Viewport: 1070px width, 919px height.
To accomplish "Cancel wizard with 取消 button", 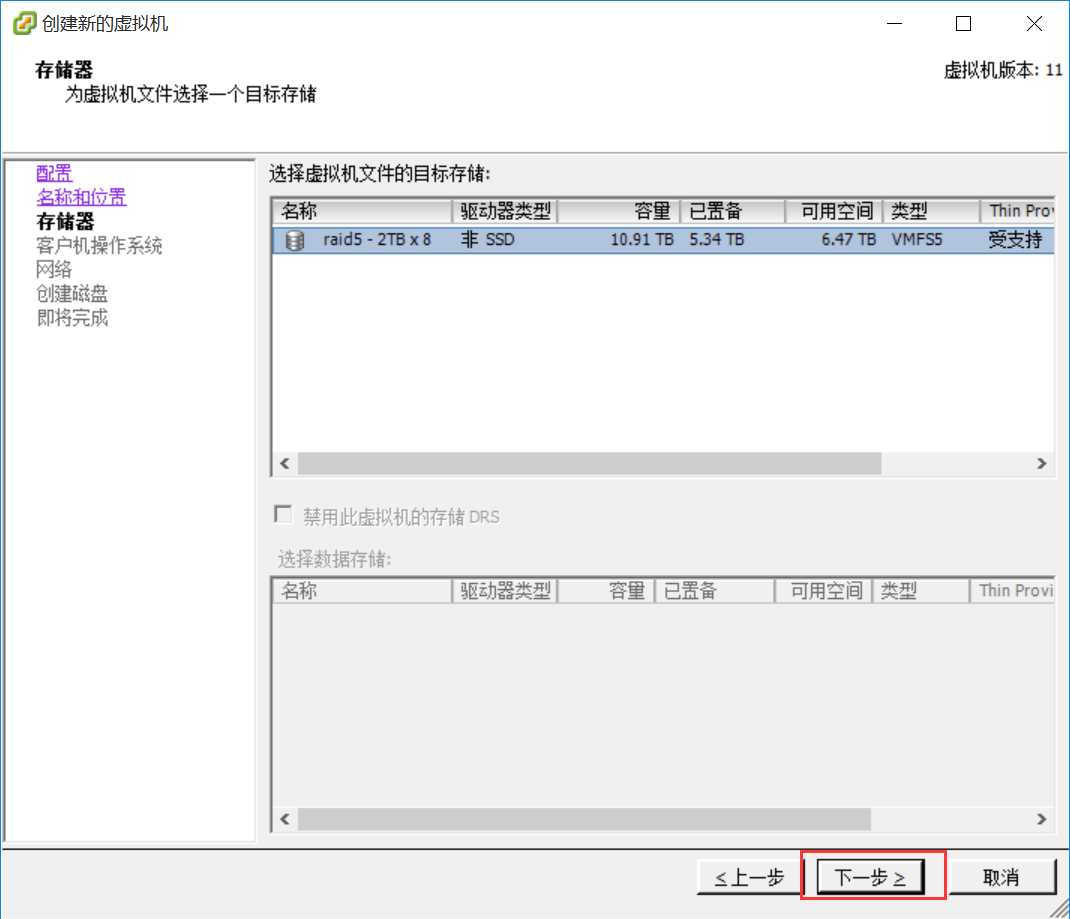I will (x=1002, y=877).
